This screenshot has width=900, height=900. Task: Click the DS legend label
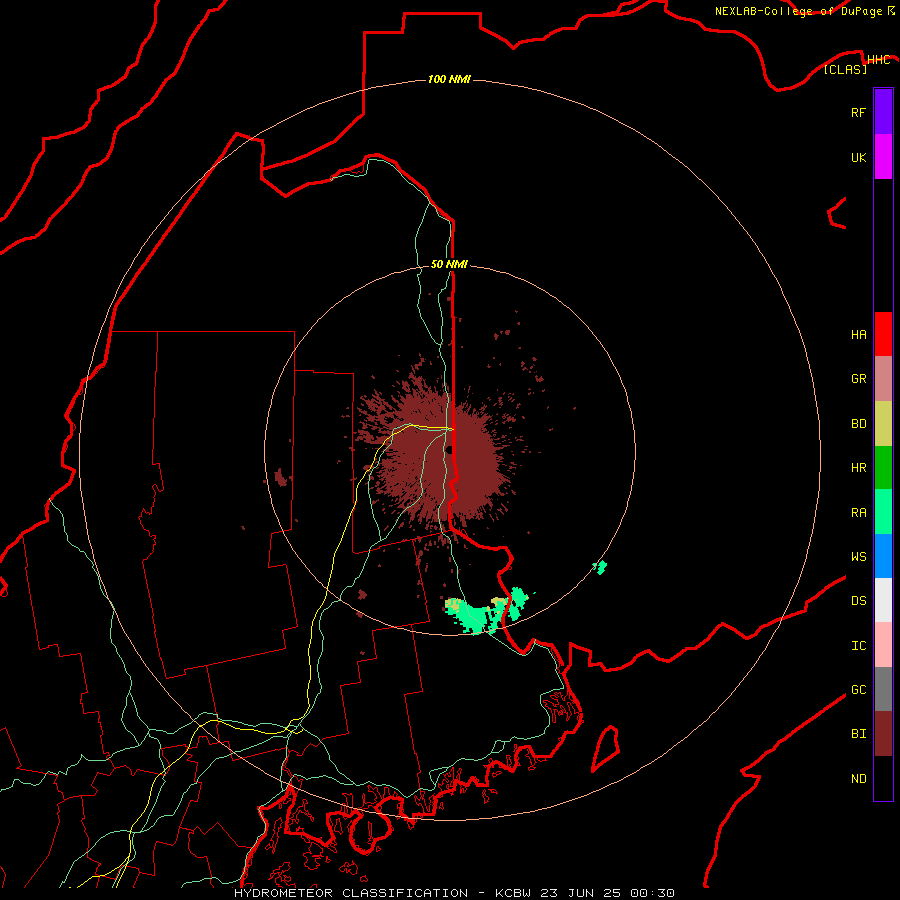pyautogui.click(x=858, y=601)
